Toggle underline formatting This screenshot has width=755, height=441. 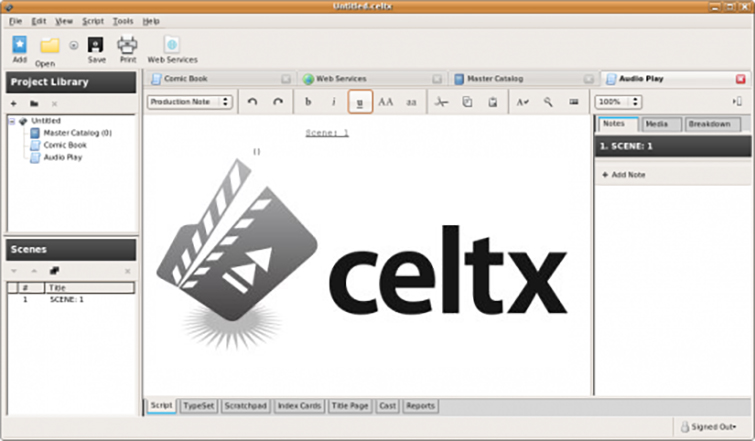tap(360, 102)
